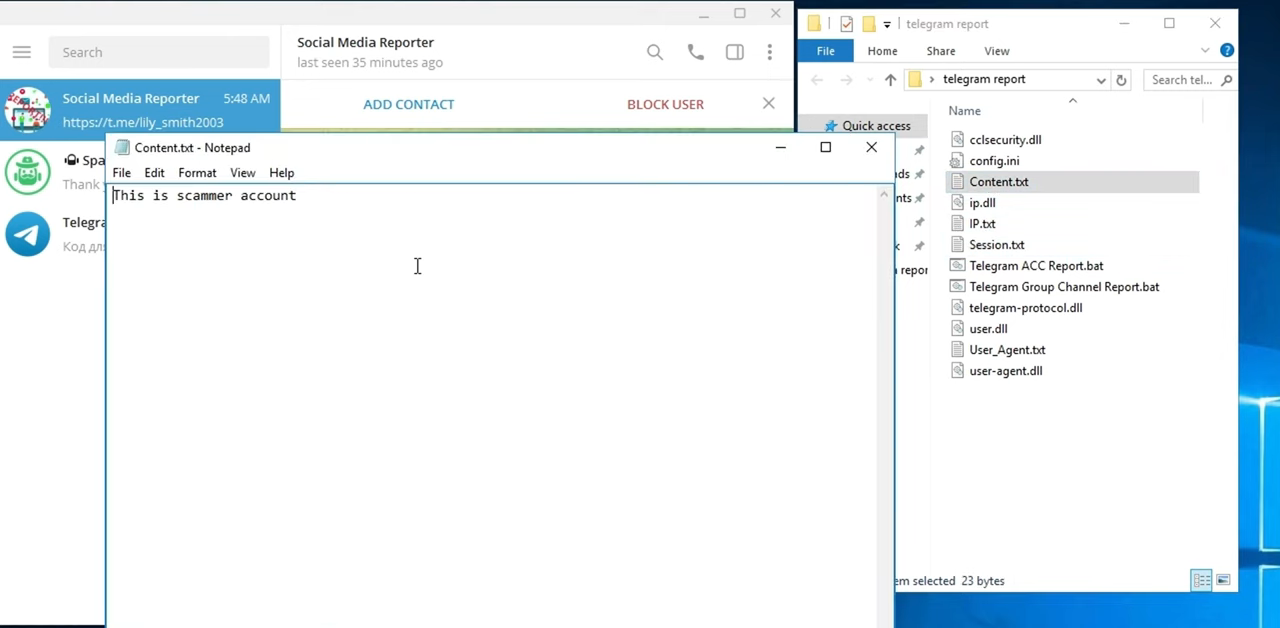Toggle Telegram side panel icon
This screenshot has width=1280, height=628.
coord(735,52)
